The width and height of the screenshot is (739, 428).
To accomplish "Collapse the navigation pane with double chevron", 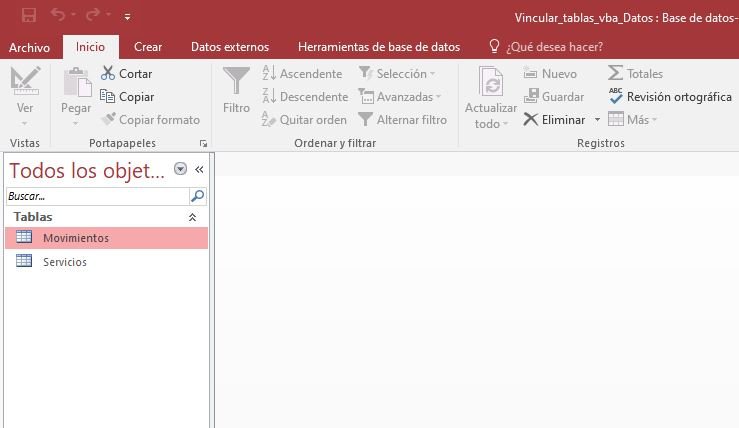I will pos(199,169).
